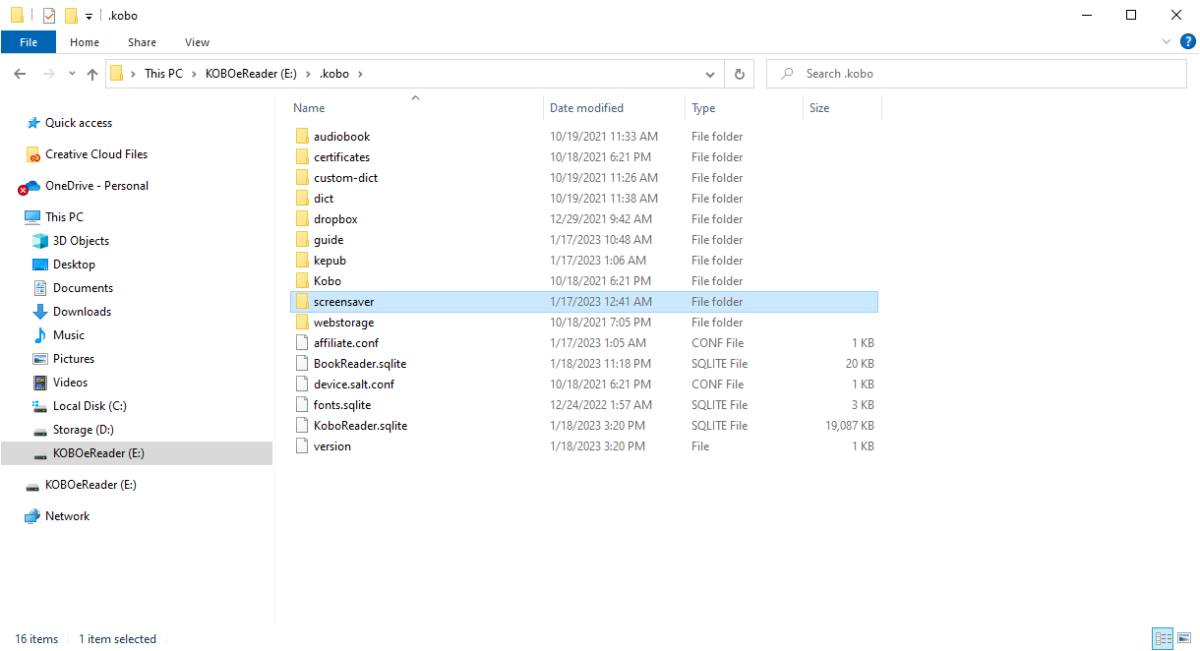Click the refresh button beside address bar
Image resolution: width=1200 pixels, height=651 pixels.
739,74
